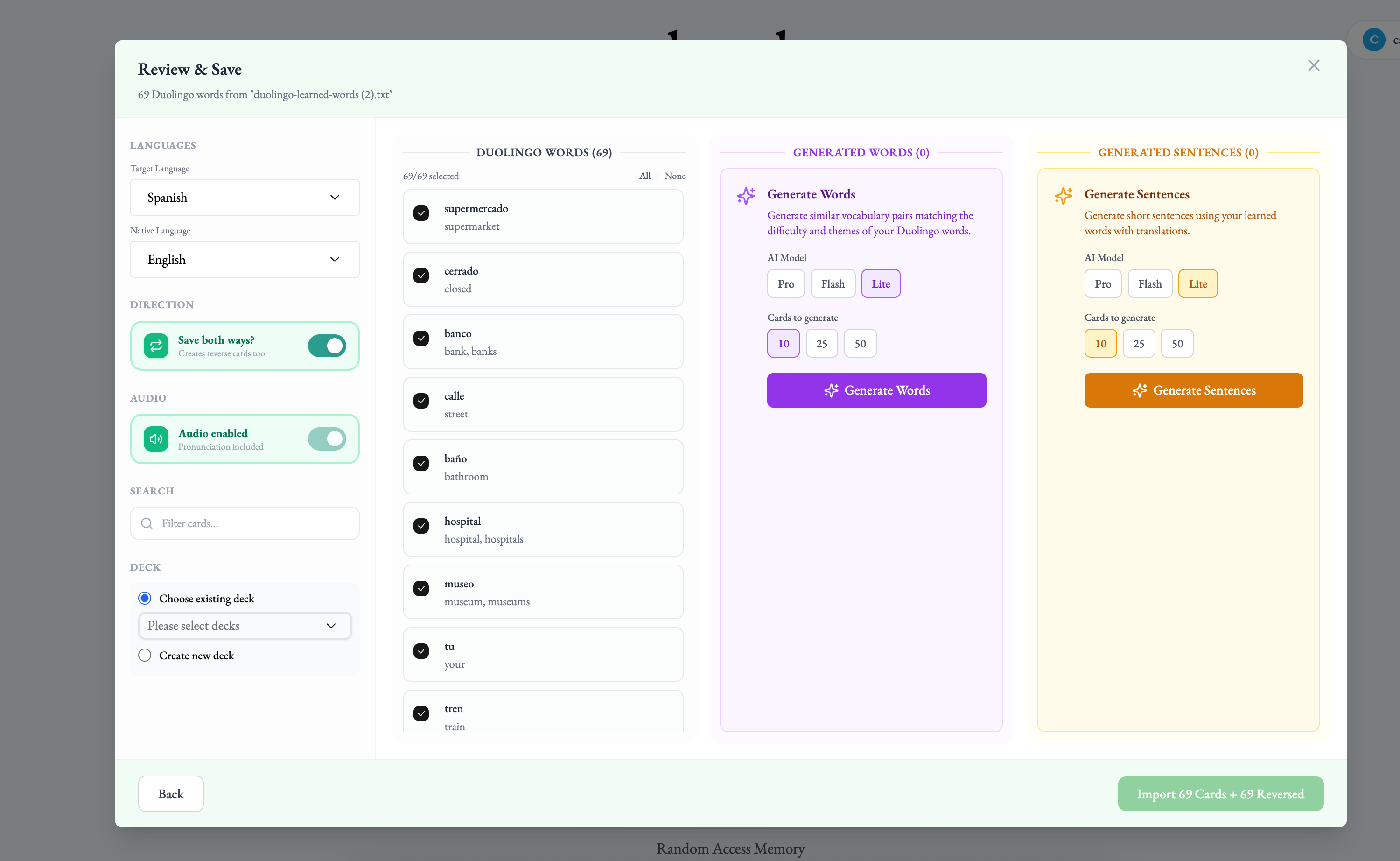
Task: Click the orange sparkle icon beside Generate Sentences
Action: 1063,195
